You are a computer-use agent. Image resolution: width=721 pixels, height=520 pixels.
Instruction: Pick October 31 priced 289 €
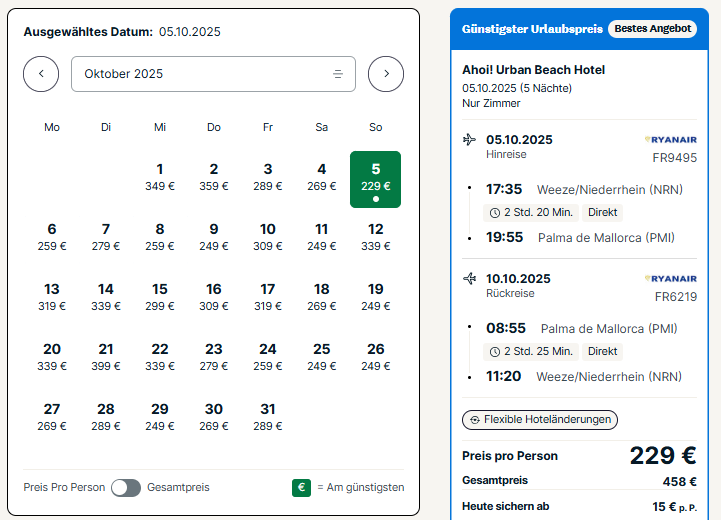click(268, 417)
